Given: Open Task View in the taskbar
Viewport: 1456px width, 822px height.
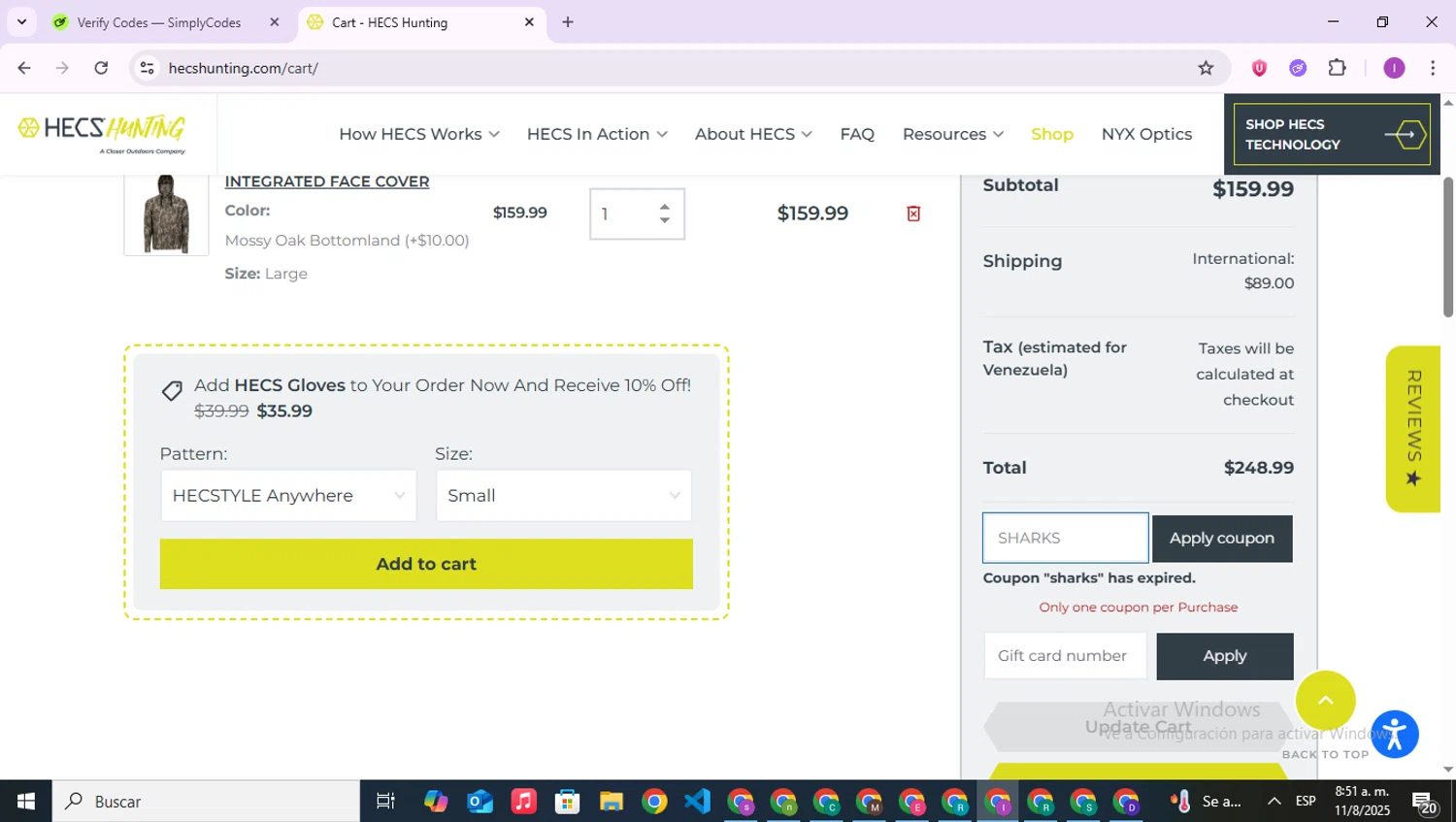Looking at the screenshot, I should click(385, 802).
